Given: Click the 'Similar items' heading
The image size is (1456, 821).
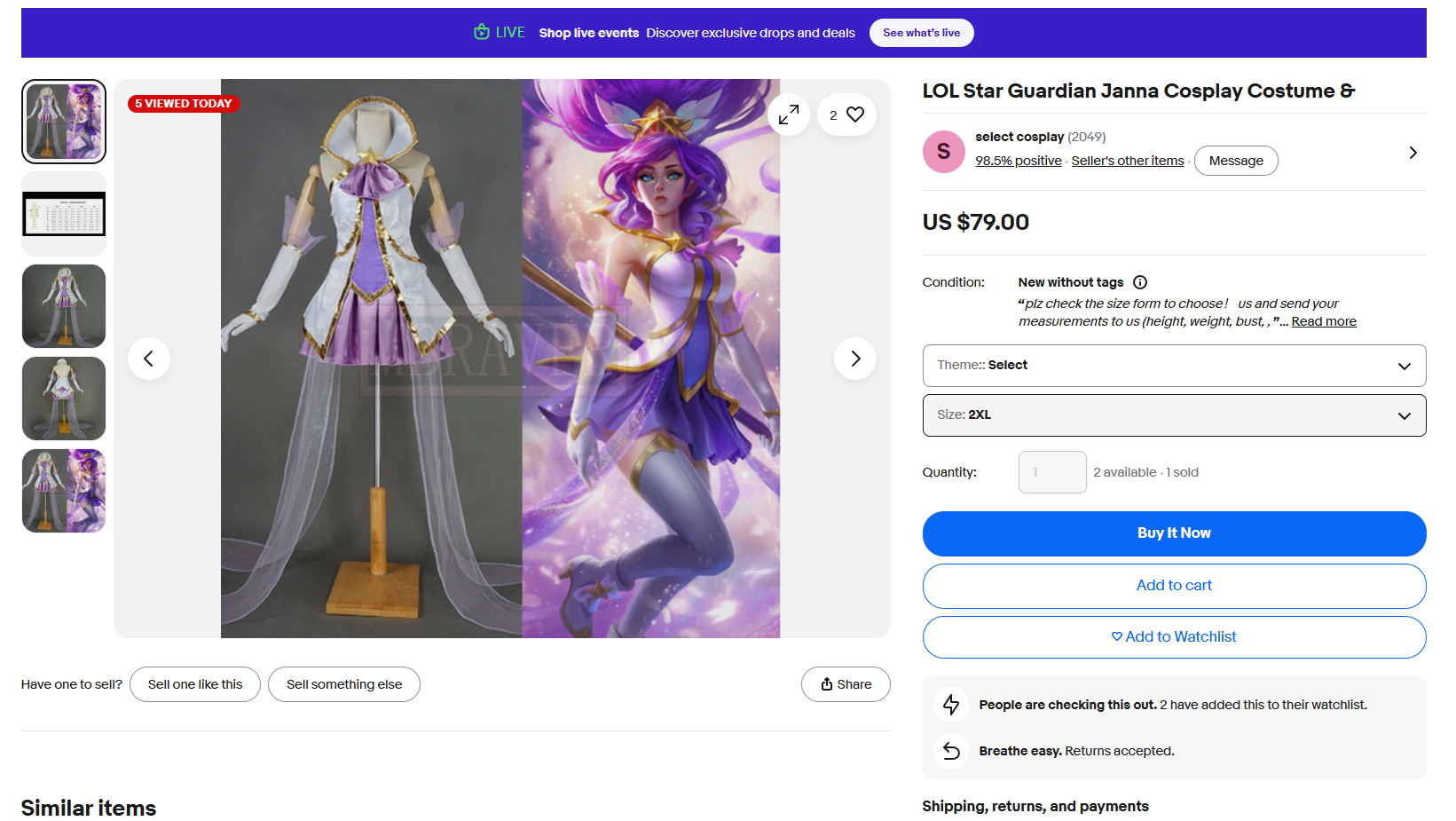Looking at the screenshot, I should click(x=89, y=808).
